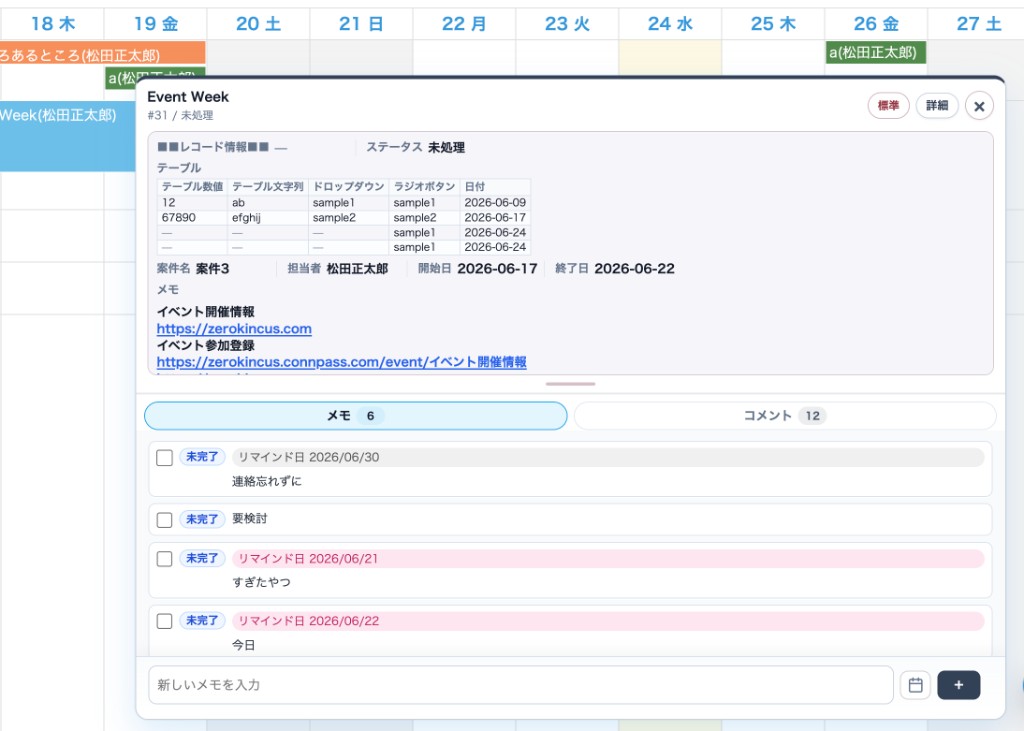
Task: Select the 27 土 day header
Action: click(x=979, y=24)
